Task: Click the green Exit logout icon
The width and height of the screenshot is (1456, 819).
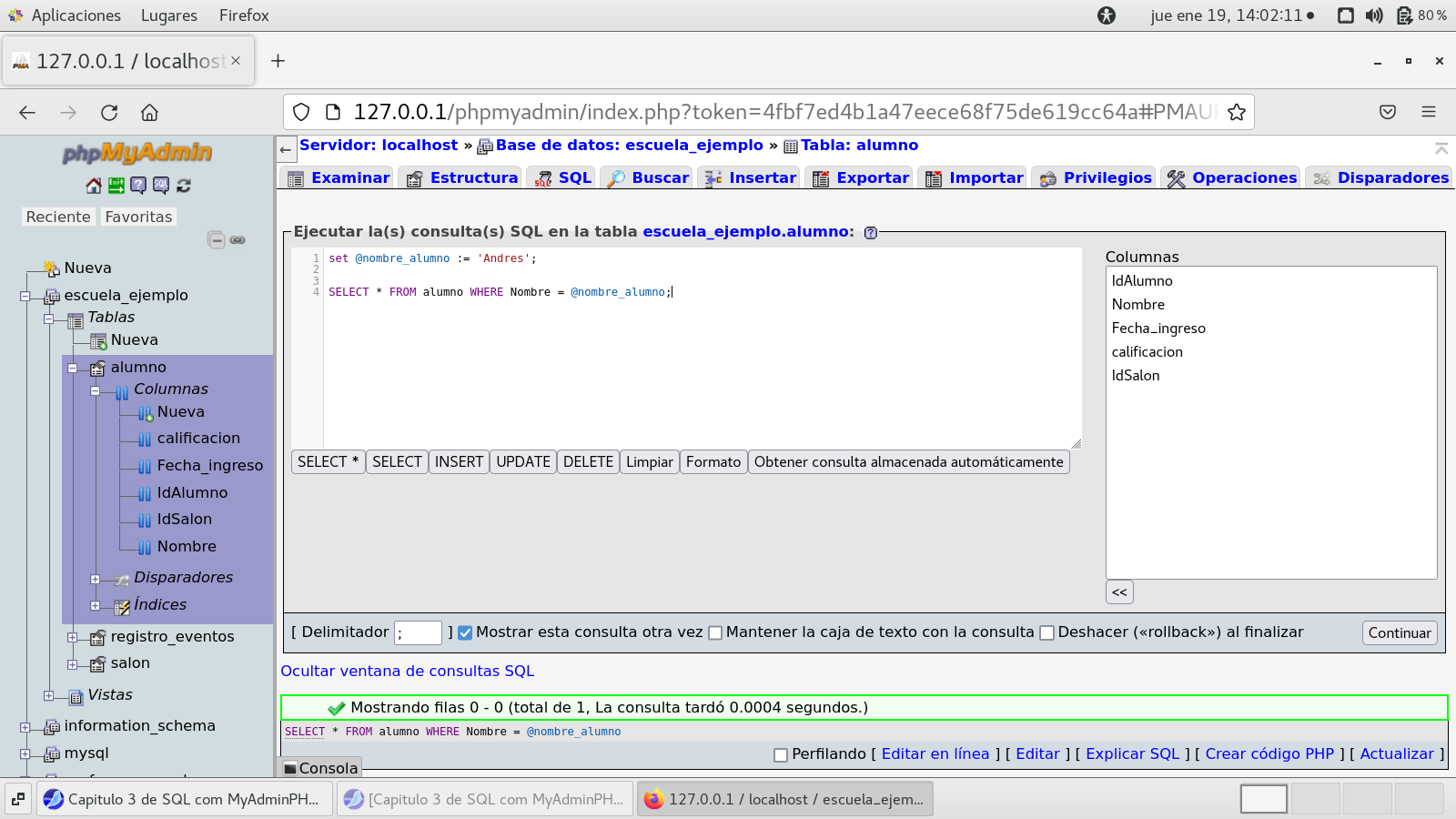Action: click(x=116, y=186)
